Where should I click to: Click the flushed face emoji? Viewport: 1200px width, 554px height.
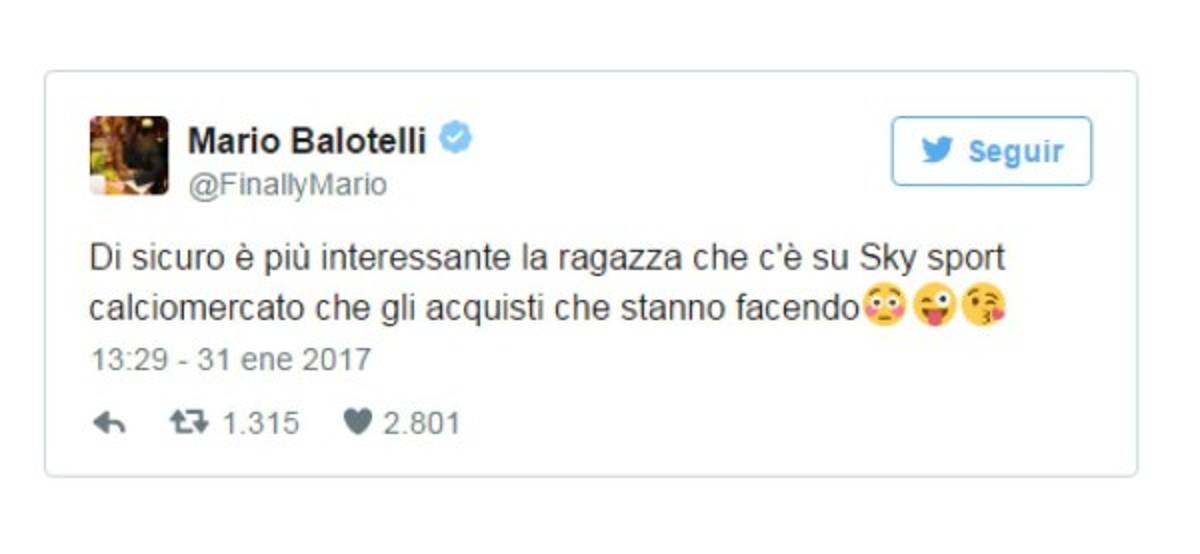[x=882, y=308]
